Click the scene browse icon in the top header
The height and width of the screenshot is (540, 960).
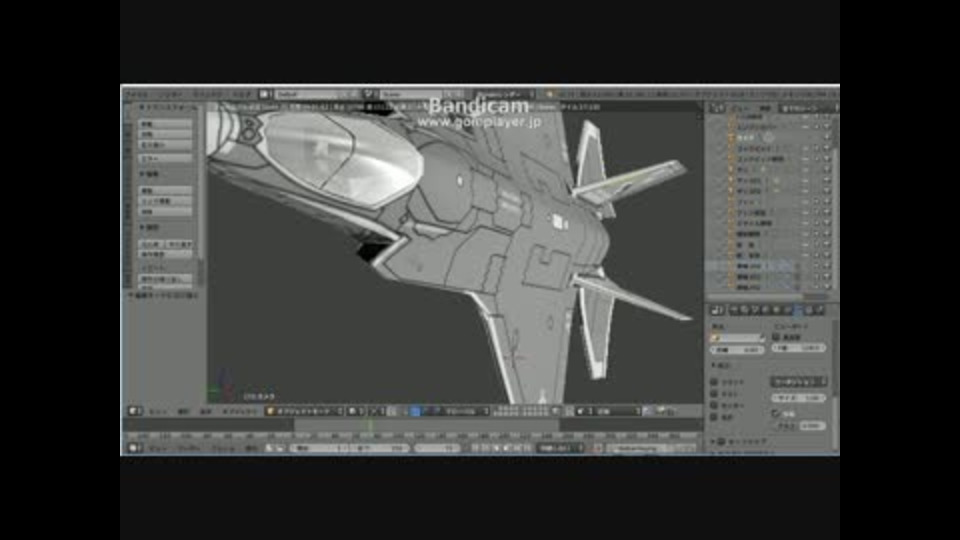pyautogui.click(x=369, y=94)
